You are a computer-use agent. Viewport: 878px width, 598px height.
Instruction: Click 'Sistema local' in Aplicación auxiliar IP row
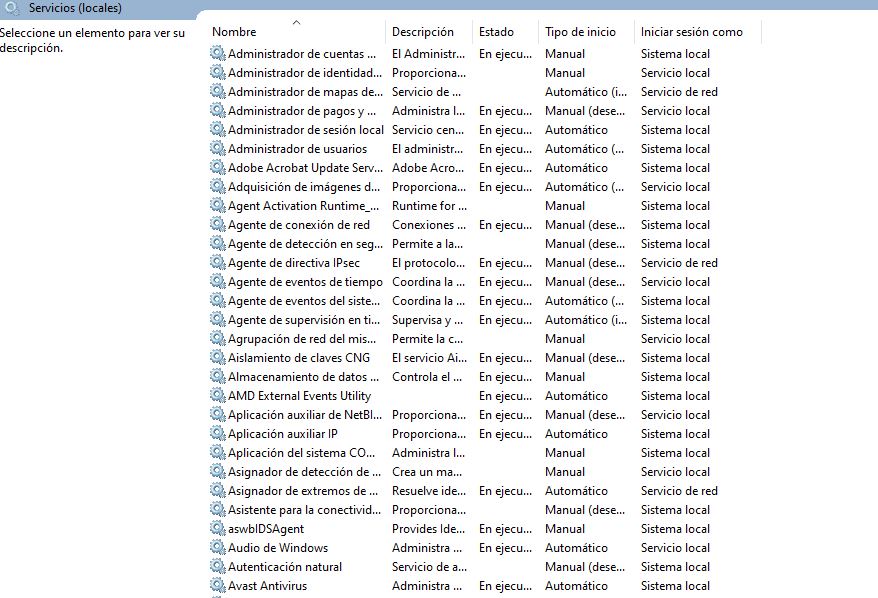click(x=675, y=434)
